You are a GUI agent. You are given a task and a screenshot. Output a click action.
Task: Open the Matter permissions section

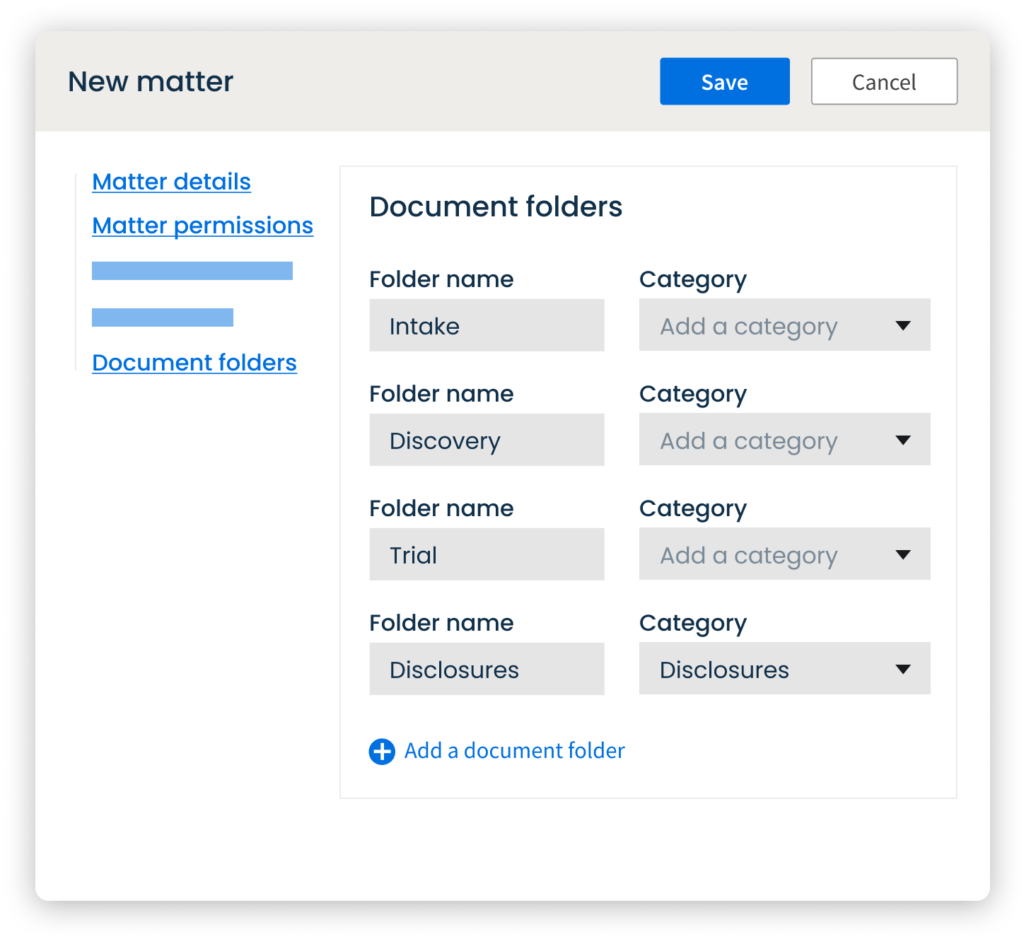tap(202, 226)
